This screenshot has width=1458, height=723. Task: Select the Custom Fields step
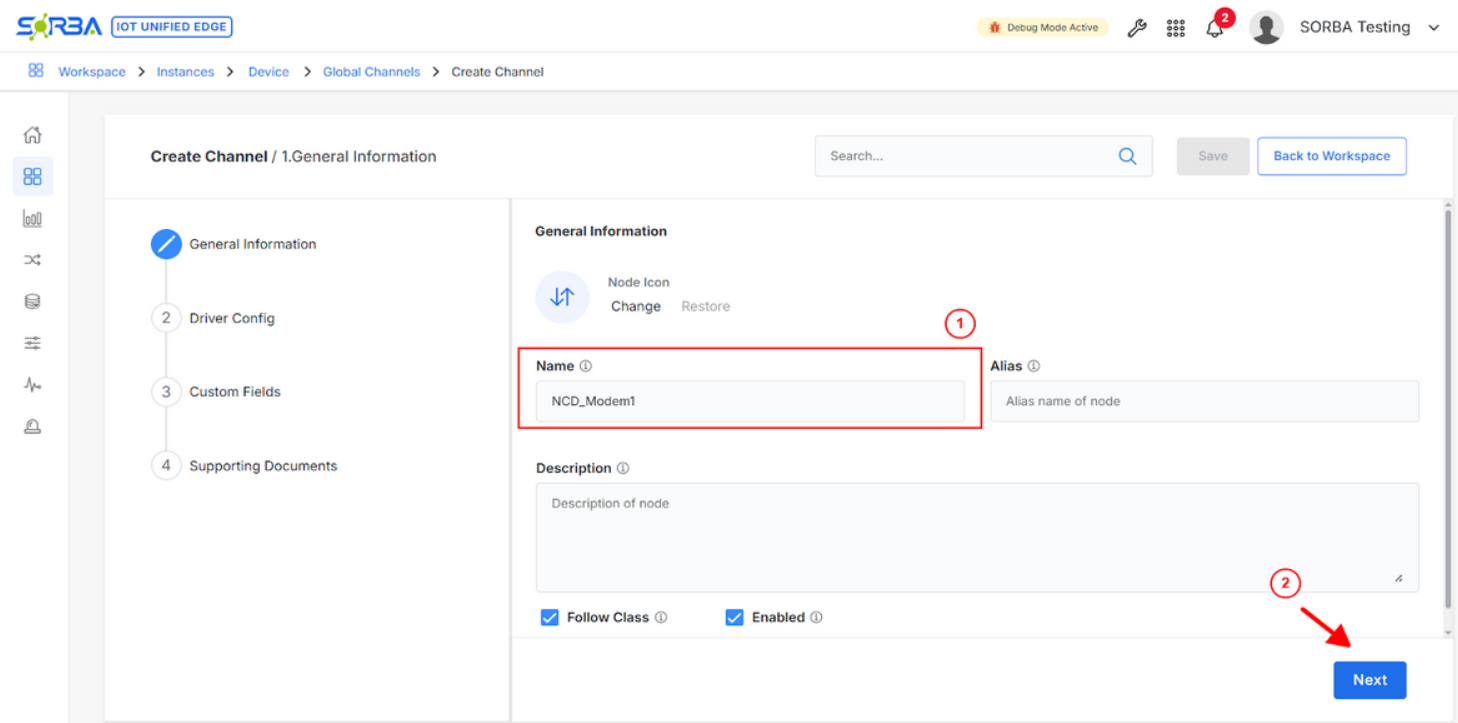point(235,392)
